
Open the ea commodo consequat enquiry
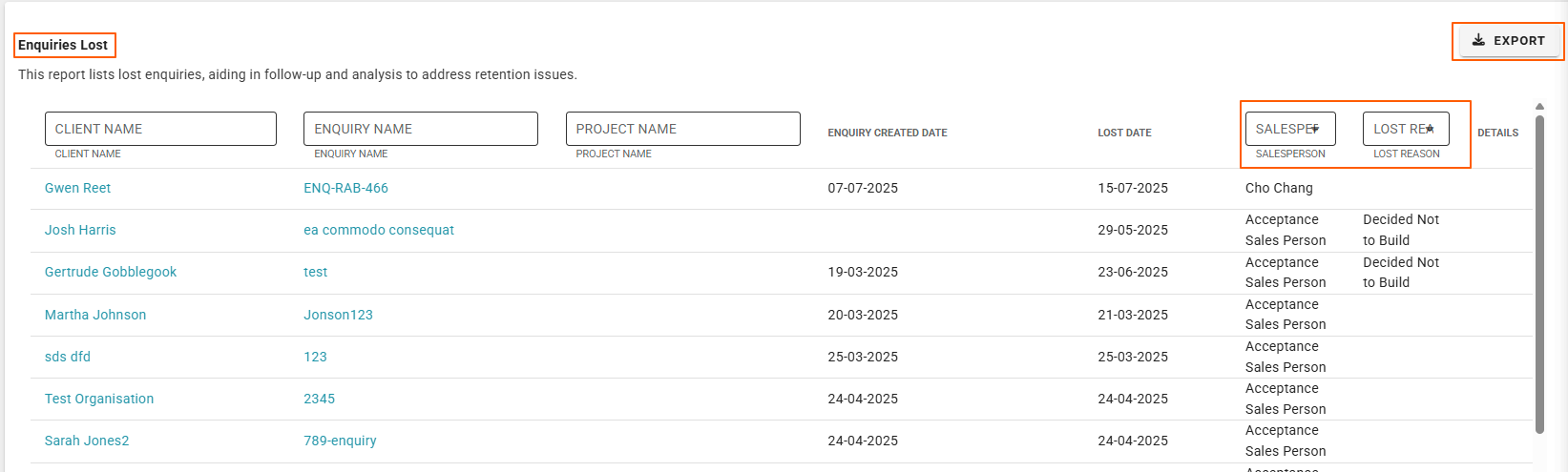[x=379, y=230]
